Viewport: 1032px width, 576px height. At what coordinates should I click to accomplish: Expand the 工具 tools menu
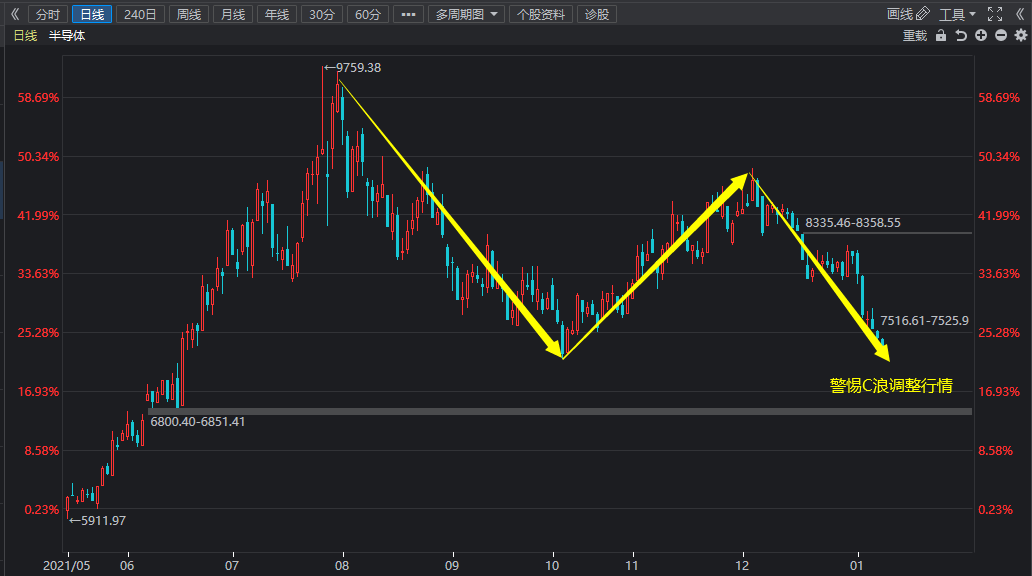(x=957, y=14)
